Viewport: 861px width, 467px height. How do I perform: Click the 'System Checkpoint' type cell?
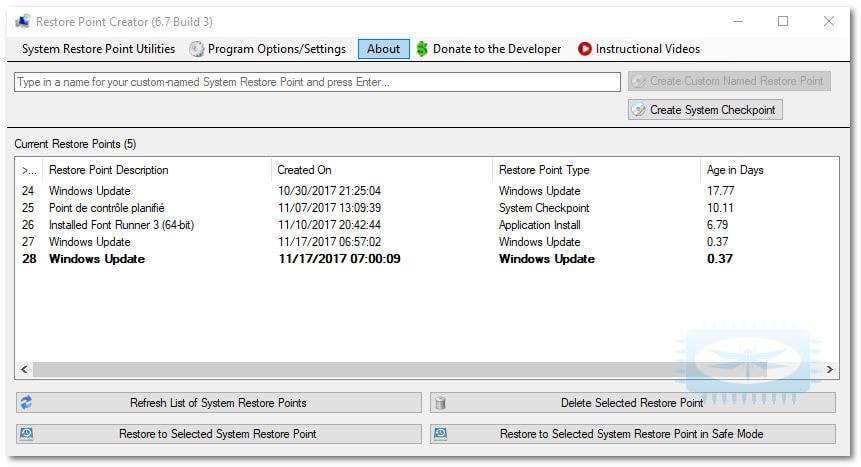(x=544, y=208)
